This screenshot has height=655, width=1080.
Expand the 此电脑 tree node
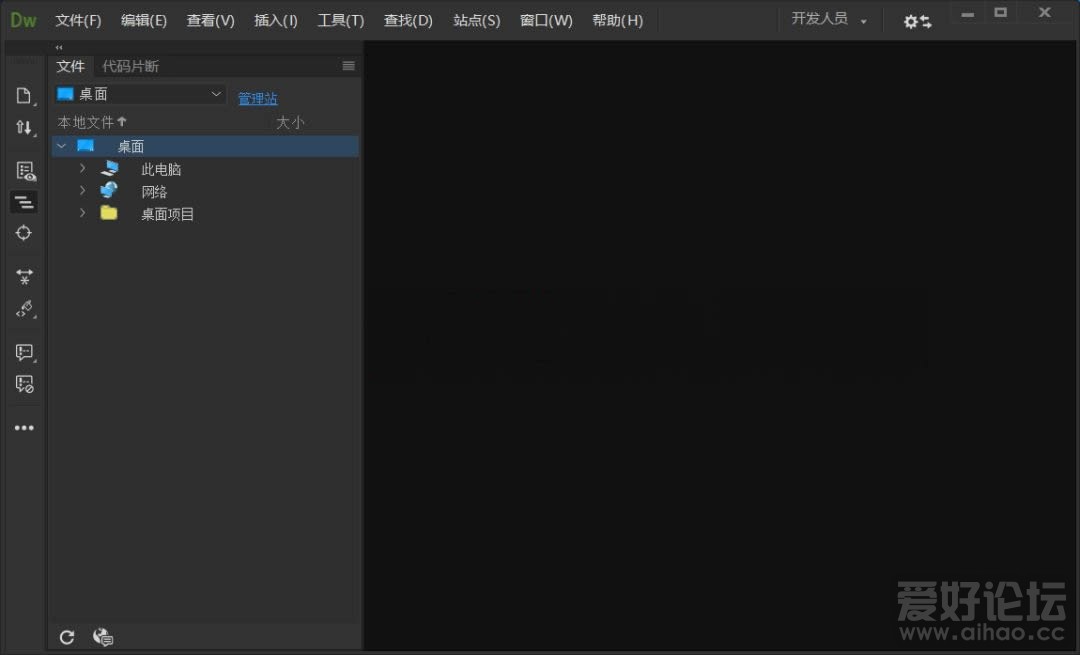(x=83, y=168)
